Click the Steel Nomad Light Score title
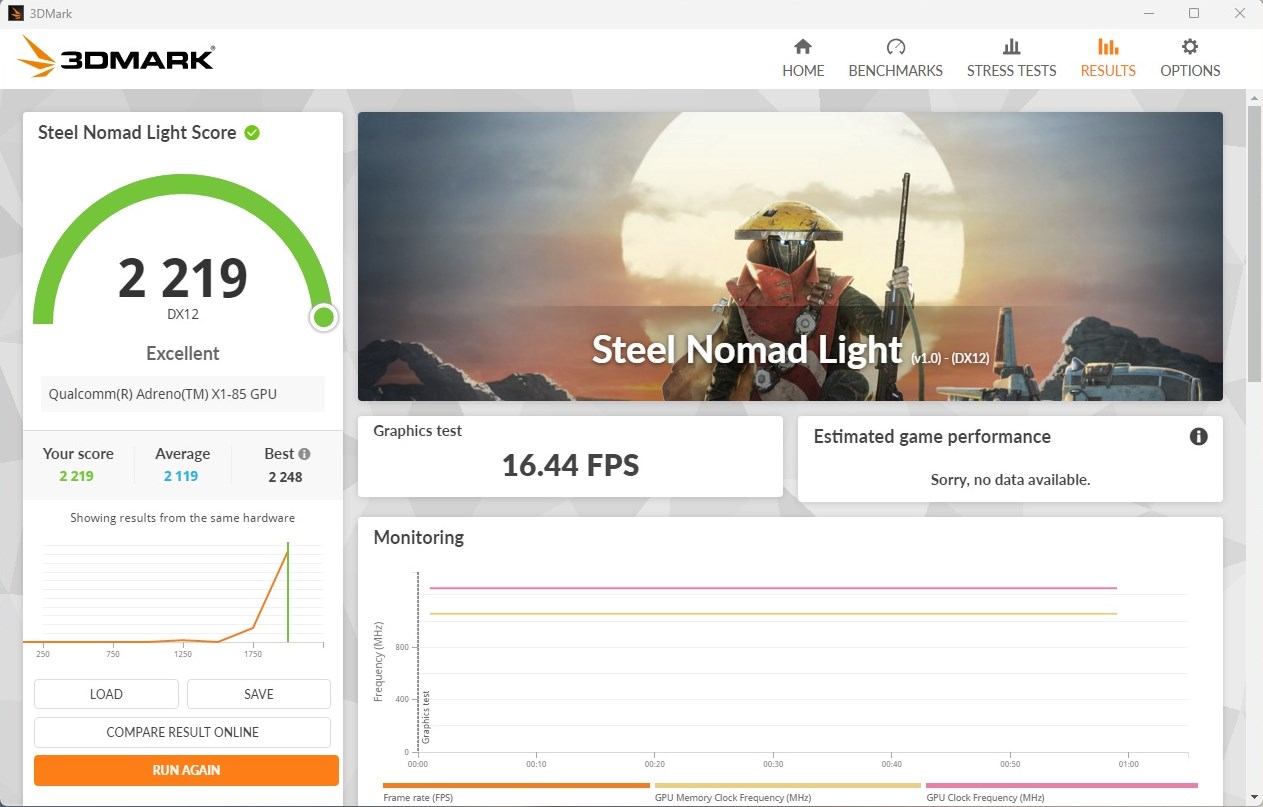The width and height of the screenshot is (1263, 807). tap(137, 132)
